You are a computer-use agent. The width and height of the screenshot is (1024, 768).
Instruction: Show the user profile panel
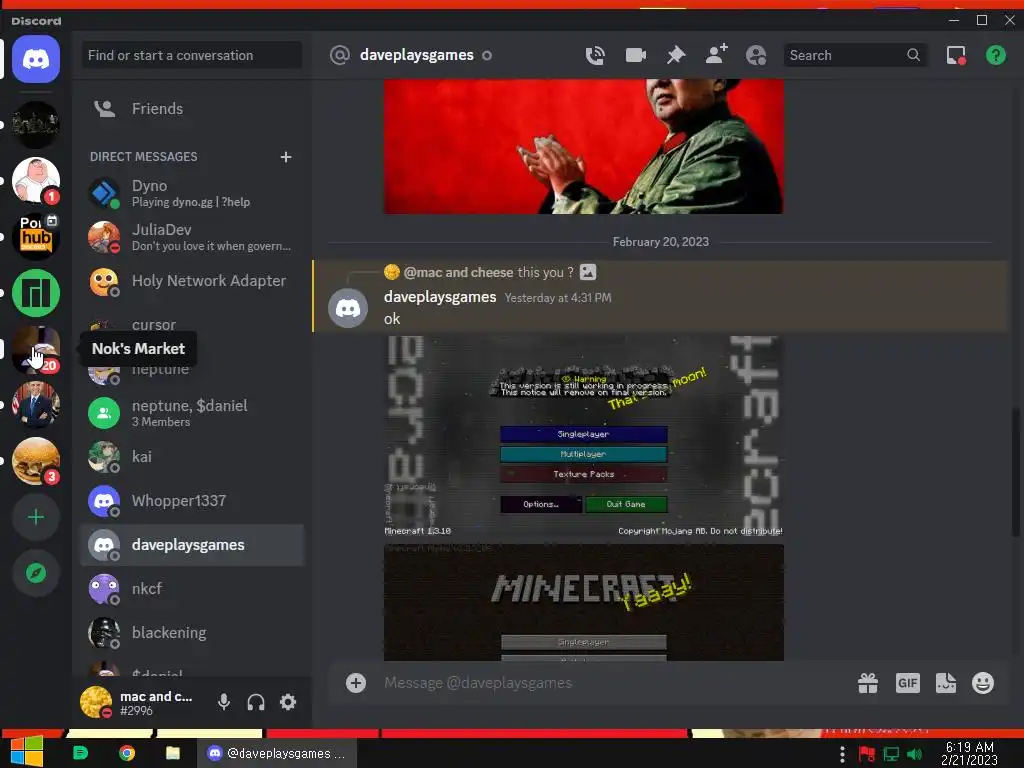[756, 56]
